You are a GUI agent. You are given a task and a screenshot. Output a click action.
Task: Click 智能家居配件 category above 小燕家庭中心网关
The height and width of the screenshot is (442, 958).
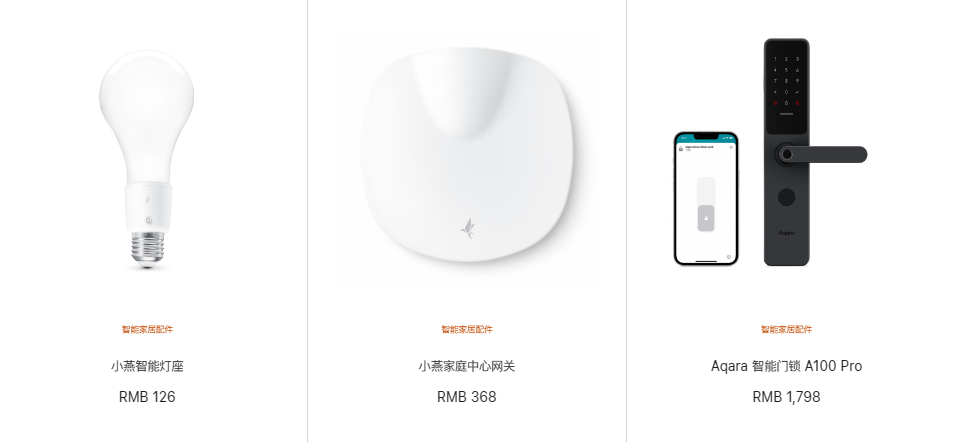click(467, 330)
